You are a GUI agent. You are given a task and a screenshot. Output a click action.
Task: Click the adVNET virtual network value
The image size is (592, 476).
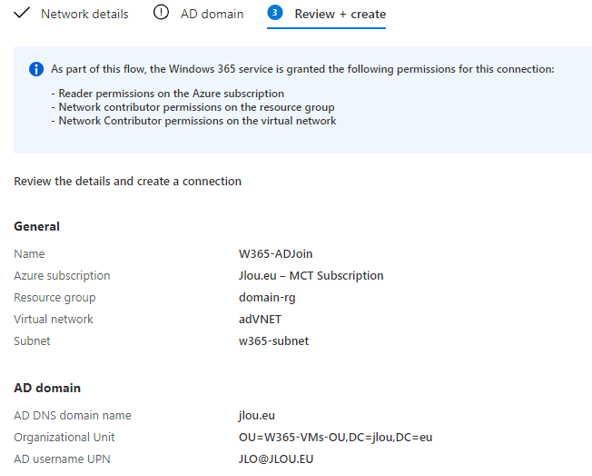coord(260,319)
